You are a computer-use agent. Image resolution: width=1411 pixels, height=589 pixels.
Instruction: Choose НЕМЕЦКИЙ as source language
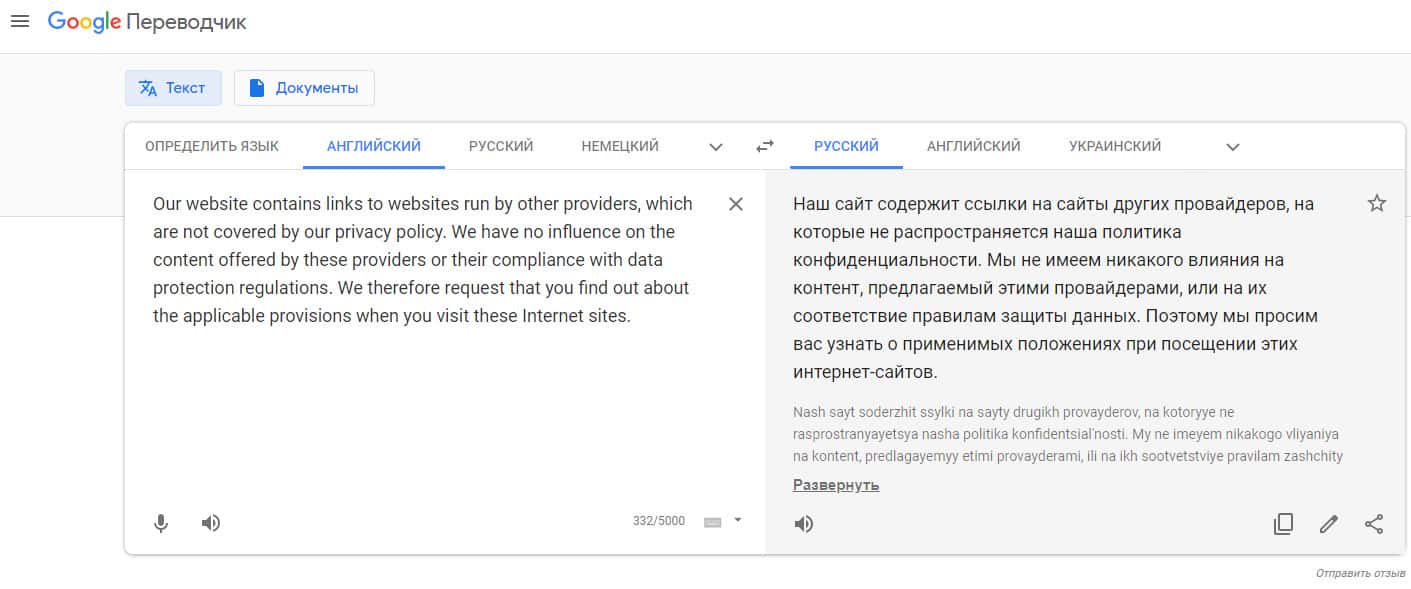tap(620, 146)
